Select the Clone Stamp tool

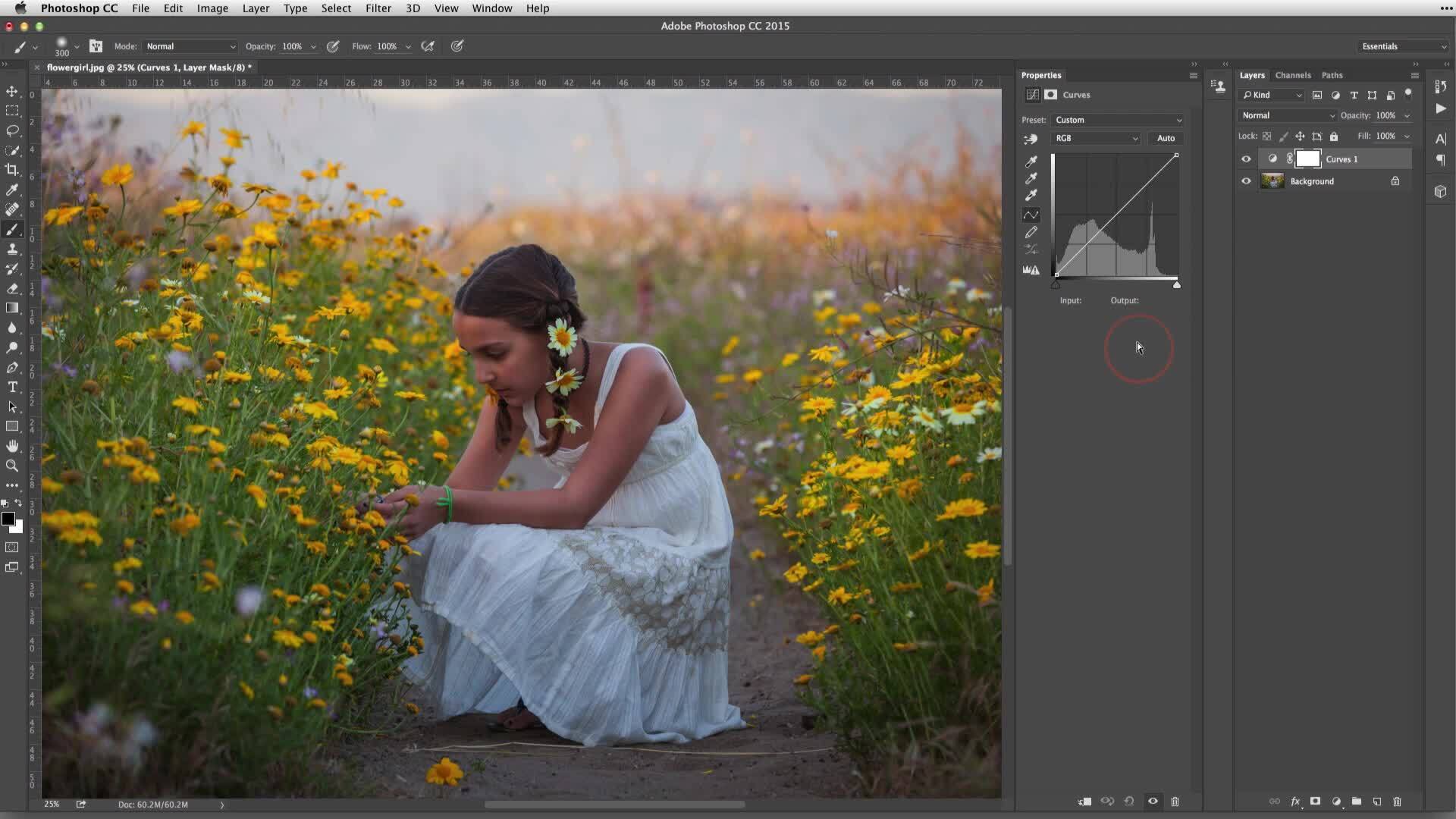[12, 249]
